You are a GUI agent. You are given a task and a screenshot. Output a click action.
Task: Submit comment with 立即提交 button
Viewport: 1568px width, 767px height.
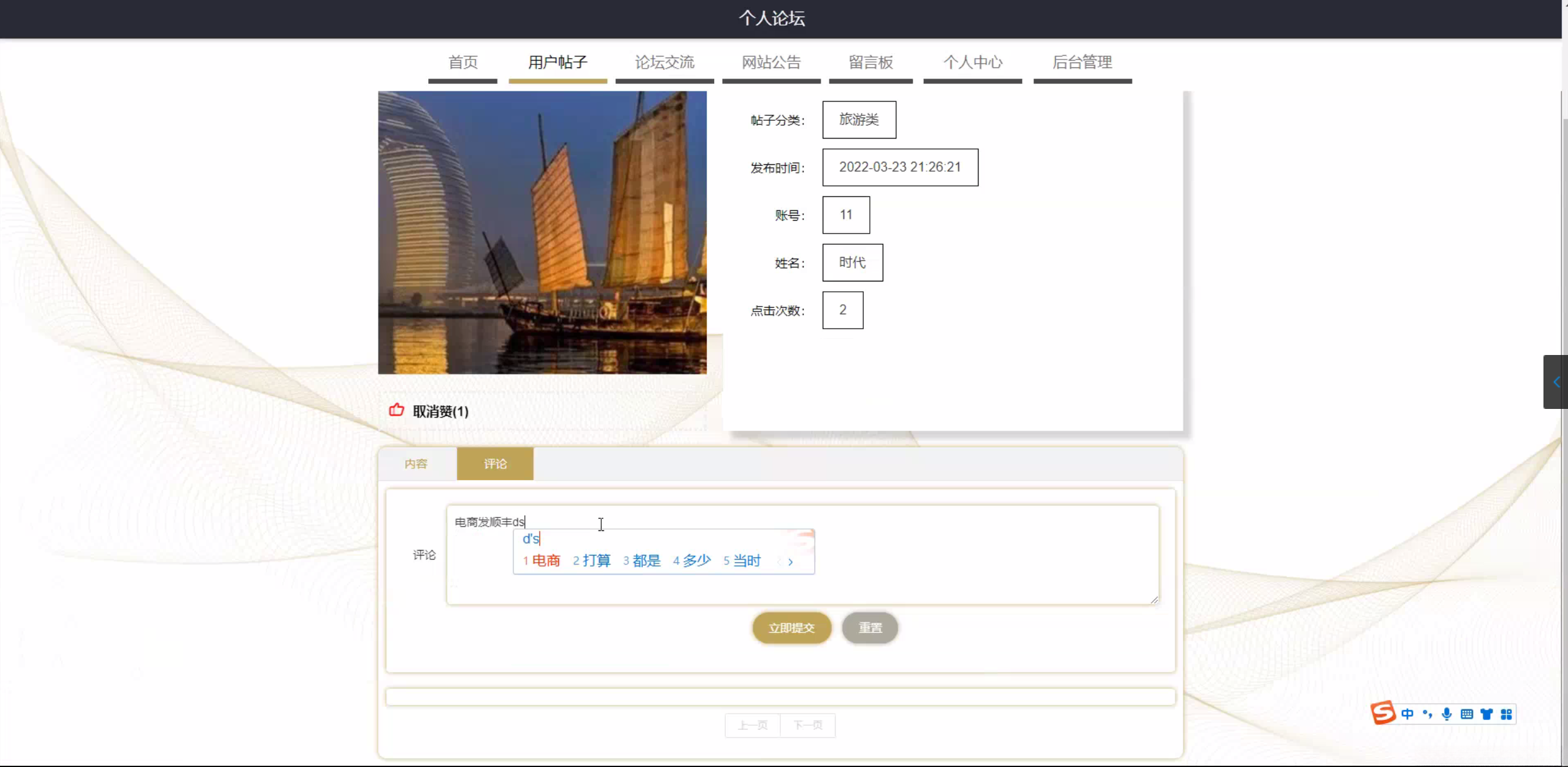[x=791, y=628]
